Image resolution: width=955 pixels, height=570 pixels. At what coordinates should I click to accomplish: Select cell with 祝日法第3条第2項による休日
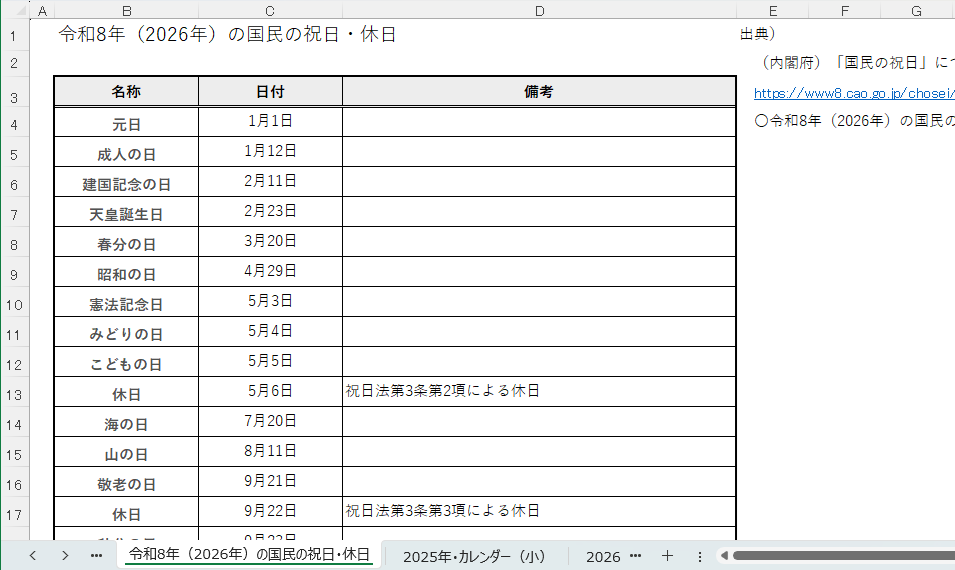click(x=538, y=392)
